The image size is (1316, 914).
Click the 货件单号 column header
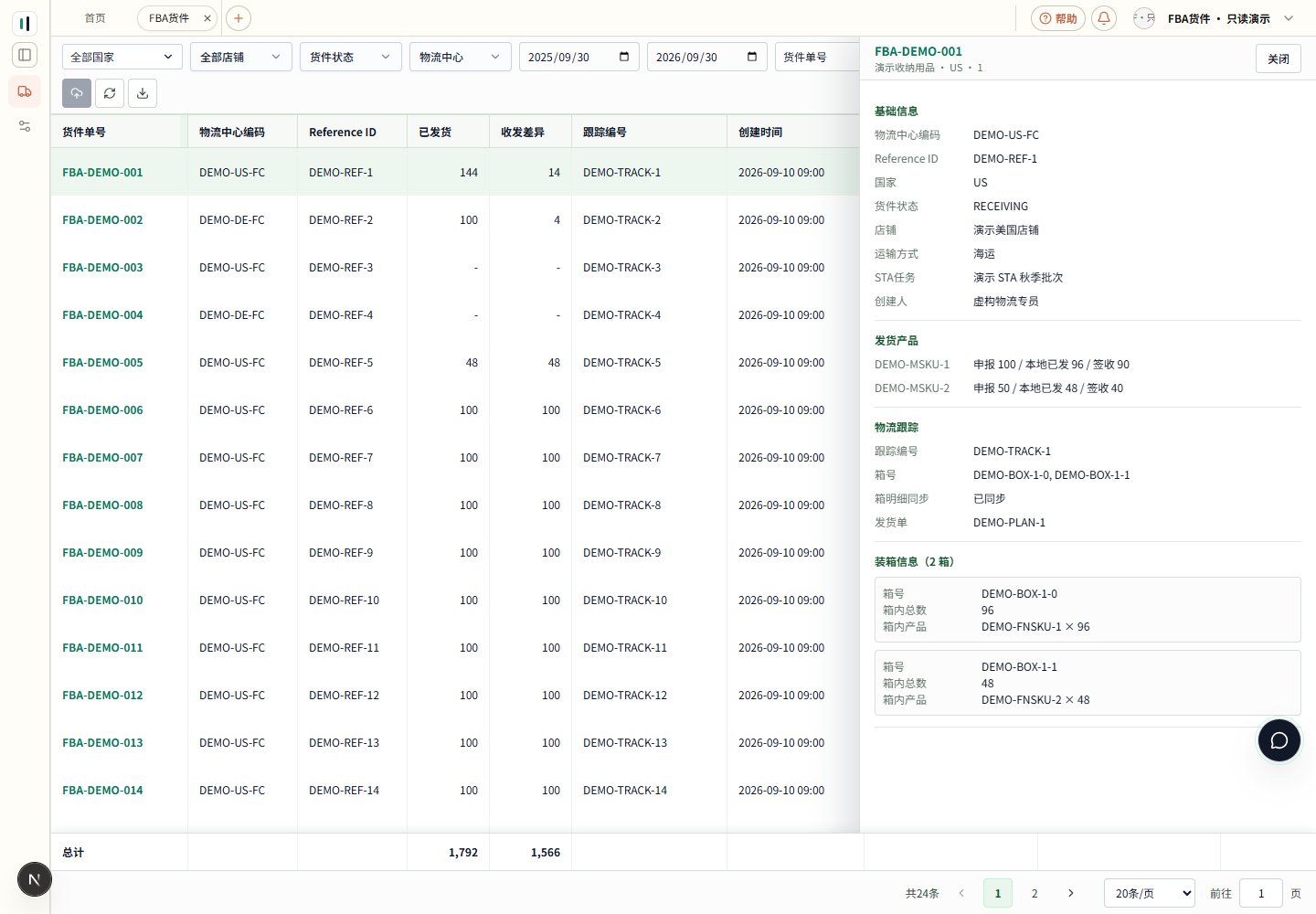[x=119, y=132]
